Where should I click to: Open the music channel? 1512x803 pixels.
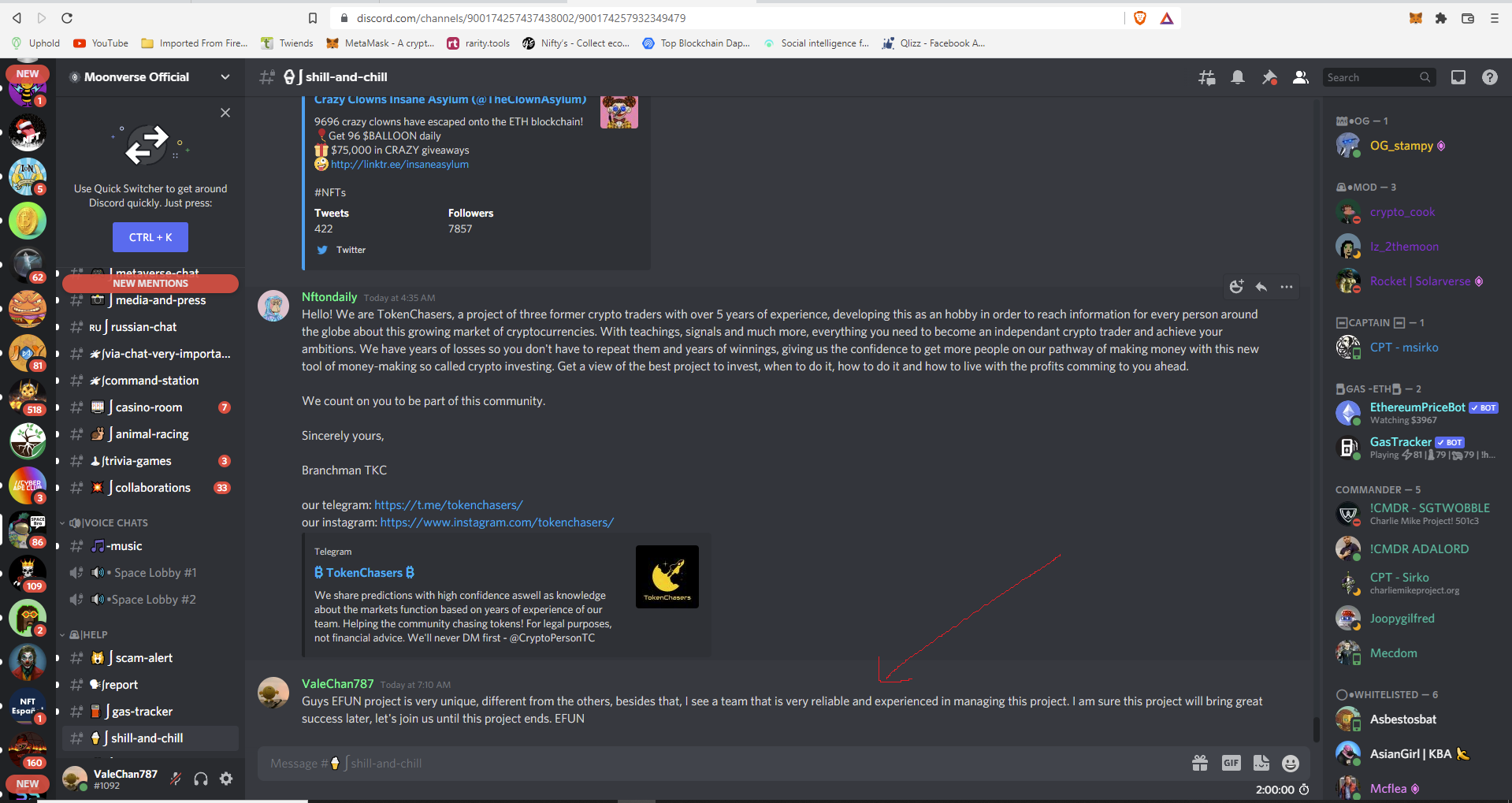coord(150,546)
